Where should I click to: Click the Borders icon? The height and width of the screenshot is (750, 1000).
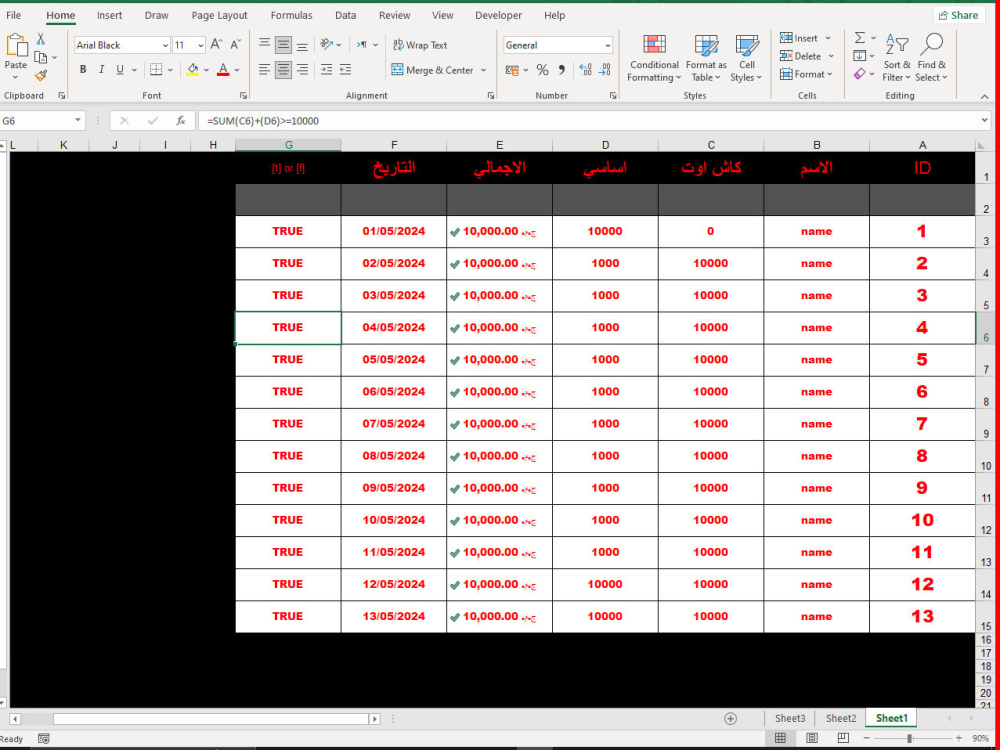(156, 70)
